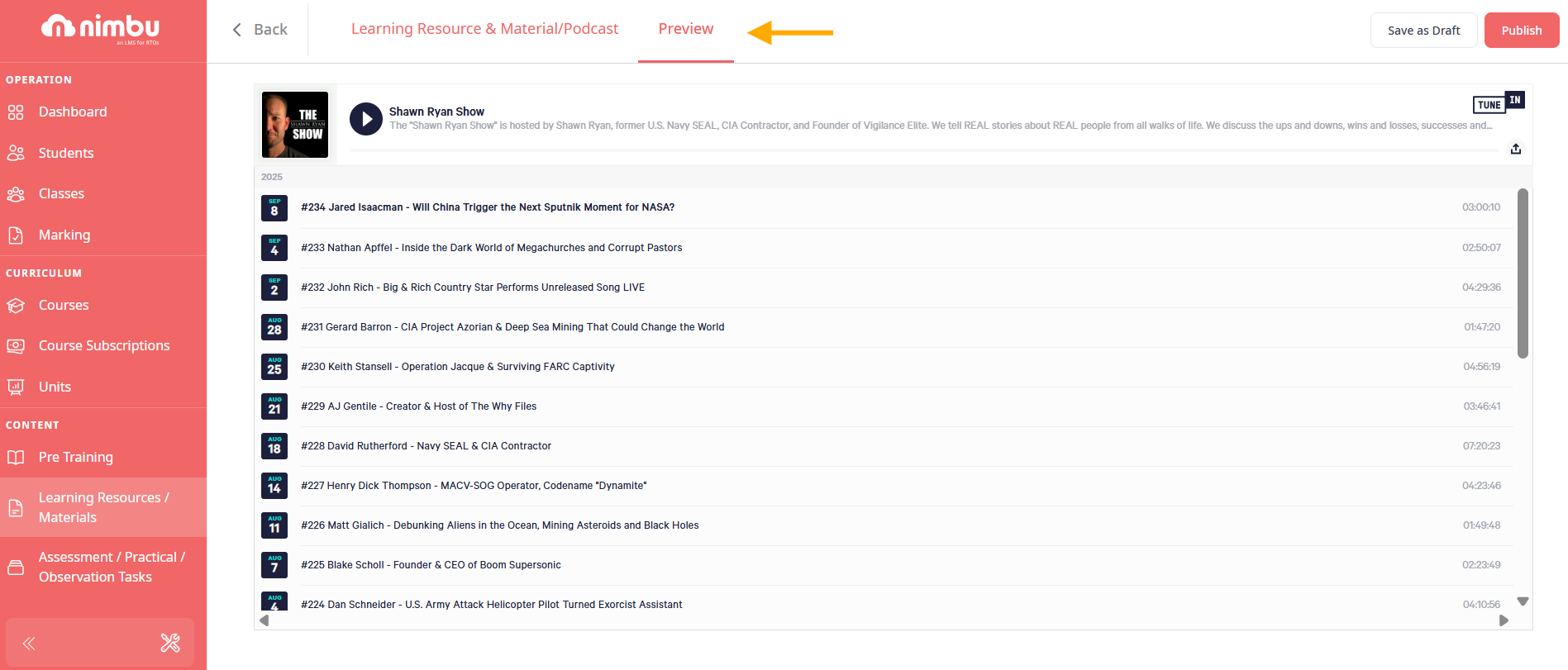Click the SEP 4 date badge
Viewport: 1568px width, 670px height.
tap(274, 248)
